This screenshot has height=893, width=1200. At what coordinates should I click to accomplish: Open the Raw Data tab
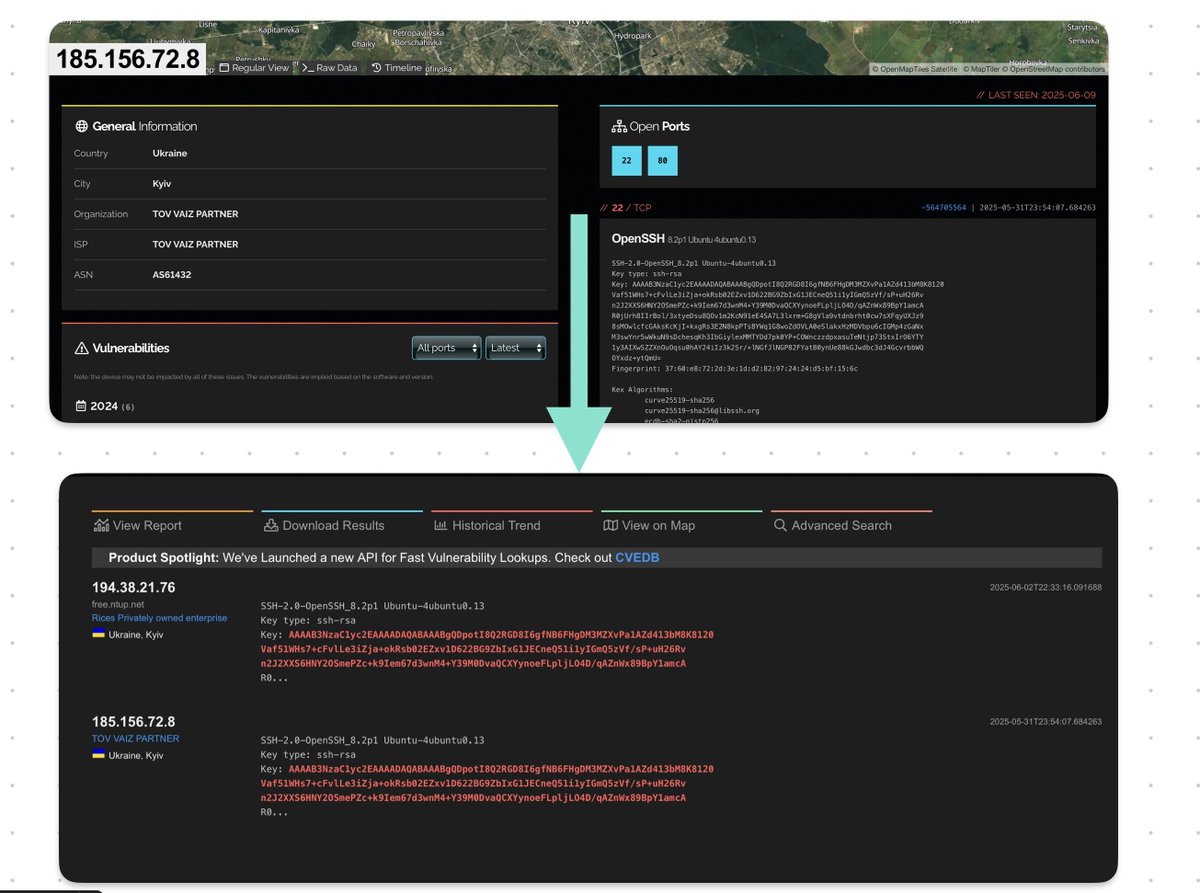[x=330, y=68]
